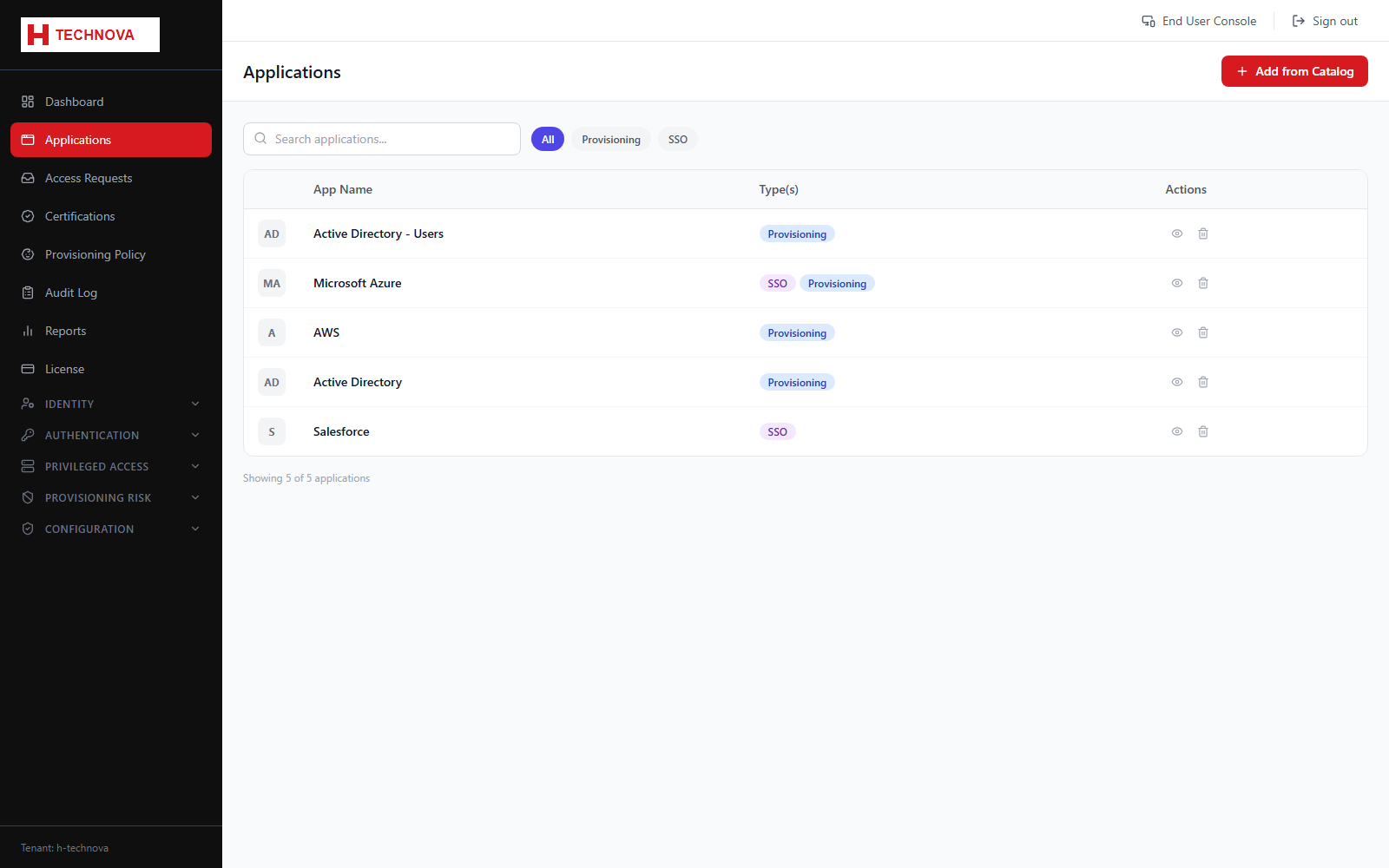Click the Type(s) column header
1389x868 pixels.
pos(779,189)
